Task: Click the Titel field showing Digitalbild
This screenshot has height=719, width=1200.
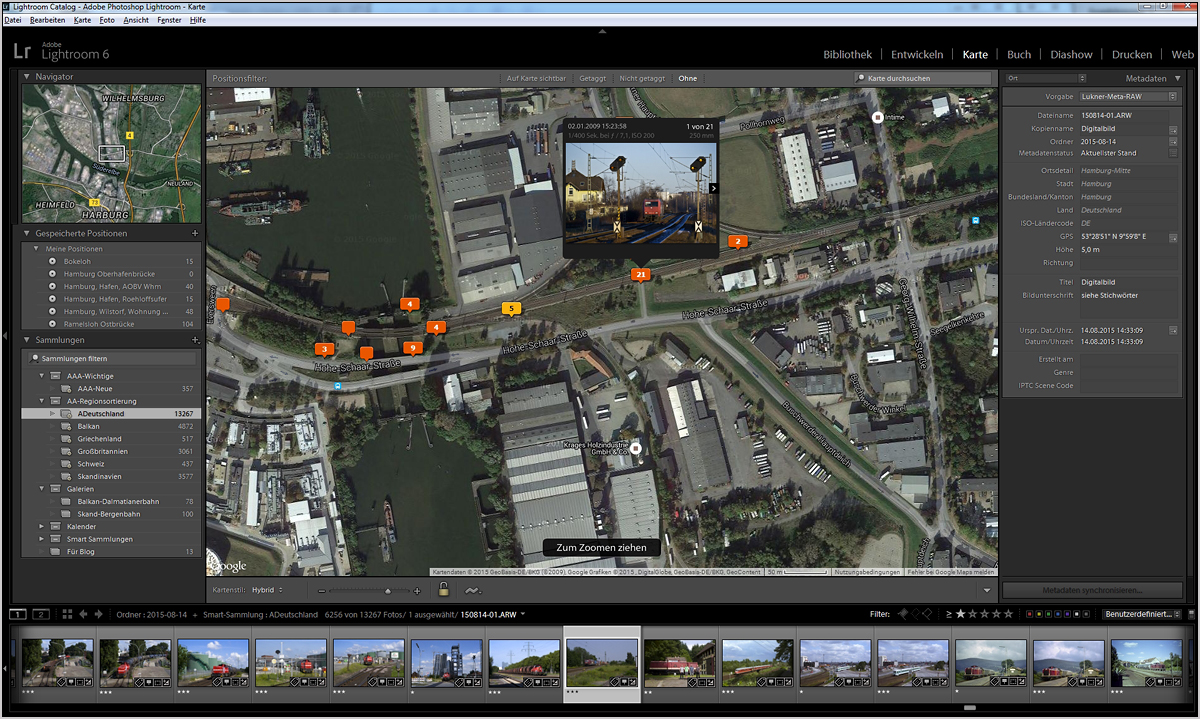Action: (x=1129, y=283)
